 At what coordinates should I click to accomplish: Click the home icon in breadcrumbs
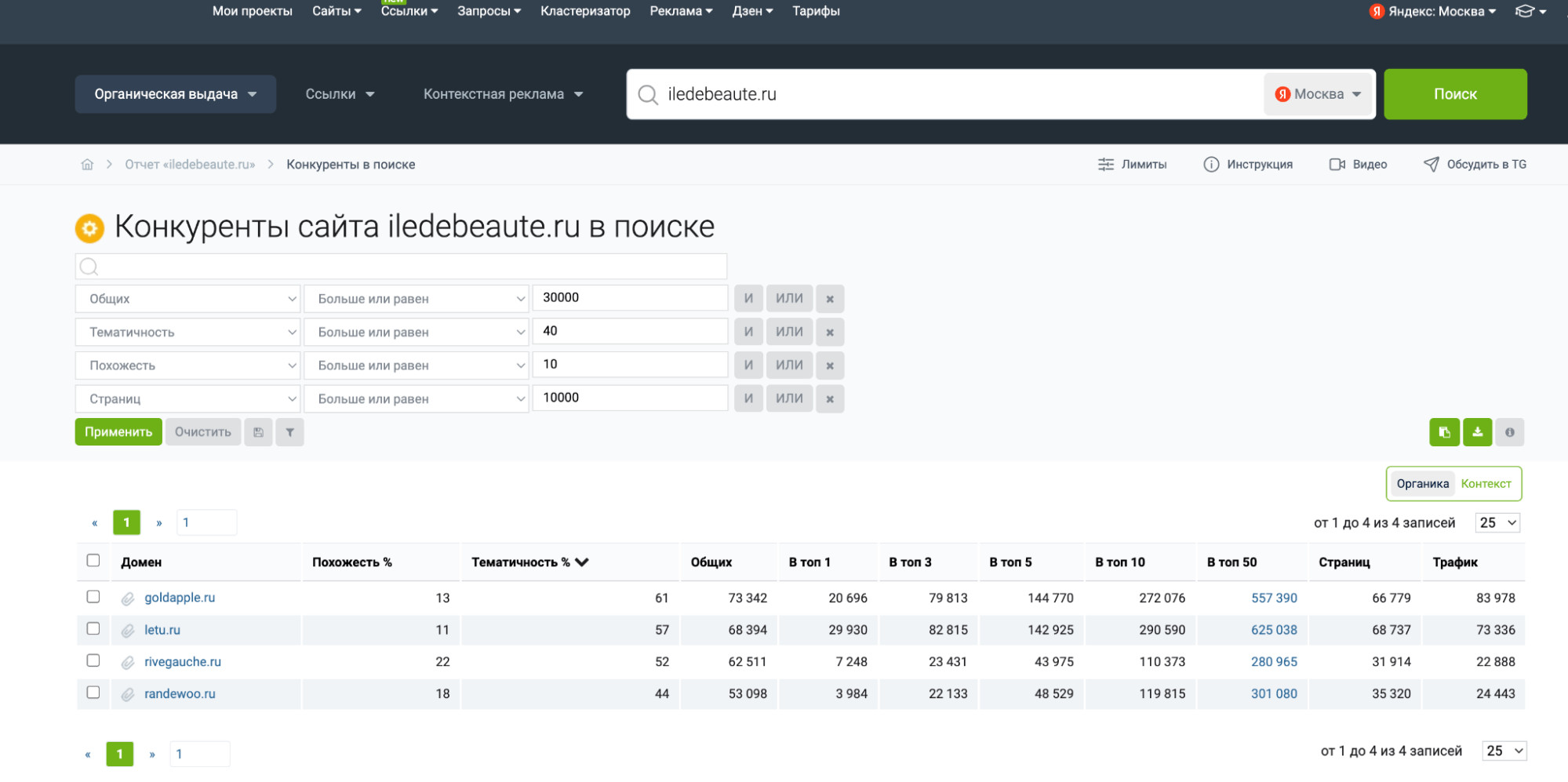(87, 165)
